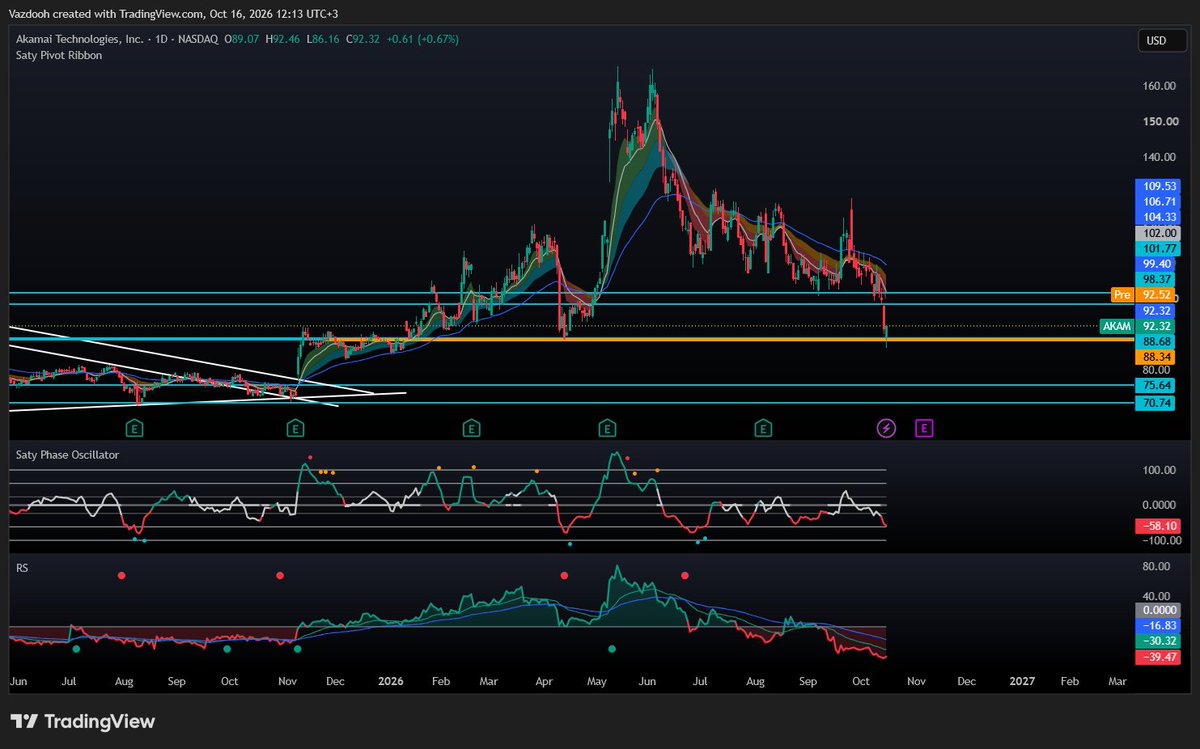Click the earnings marker above Aug 2026
The width and height of the screenshot is (1200, 749).
tap(763, 429)
